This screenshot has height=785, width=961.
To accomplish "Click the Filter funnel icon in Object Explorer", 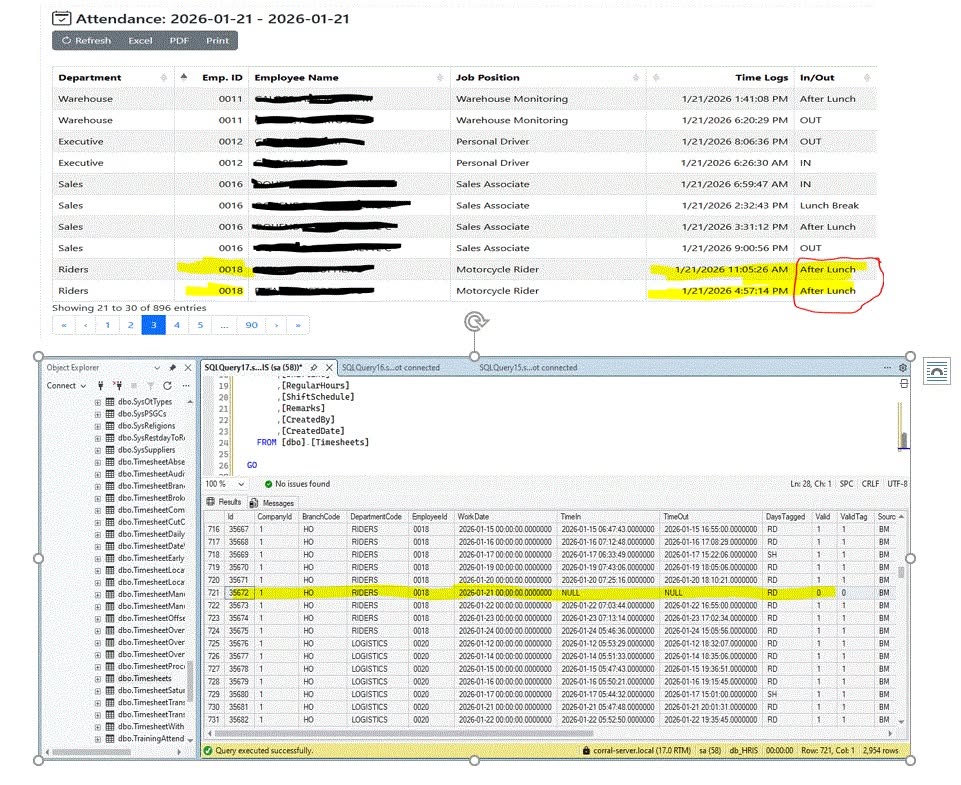I will coord(150,385).
